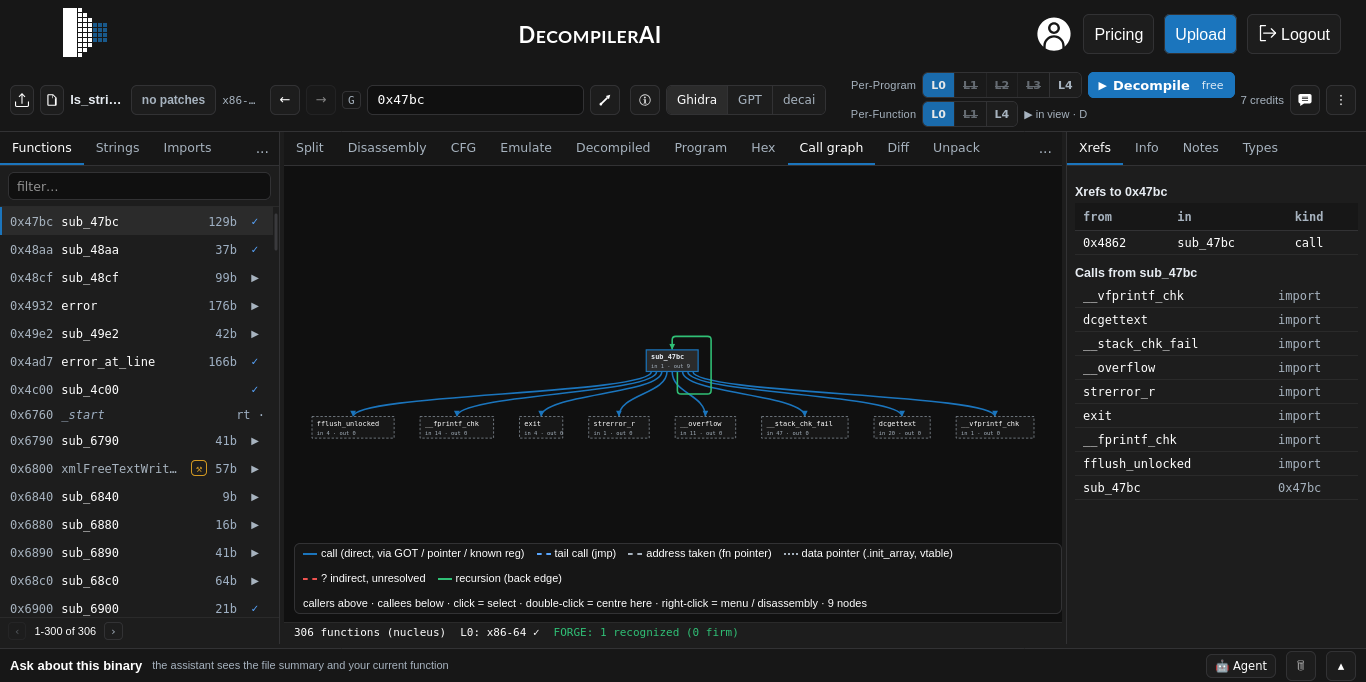Screen dimensions: 1366x682
Task: Click the file document icon beside ls_stri…
Action: tap(52, 100)
